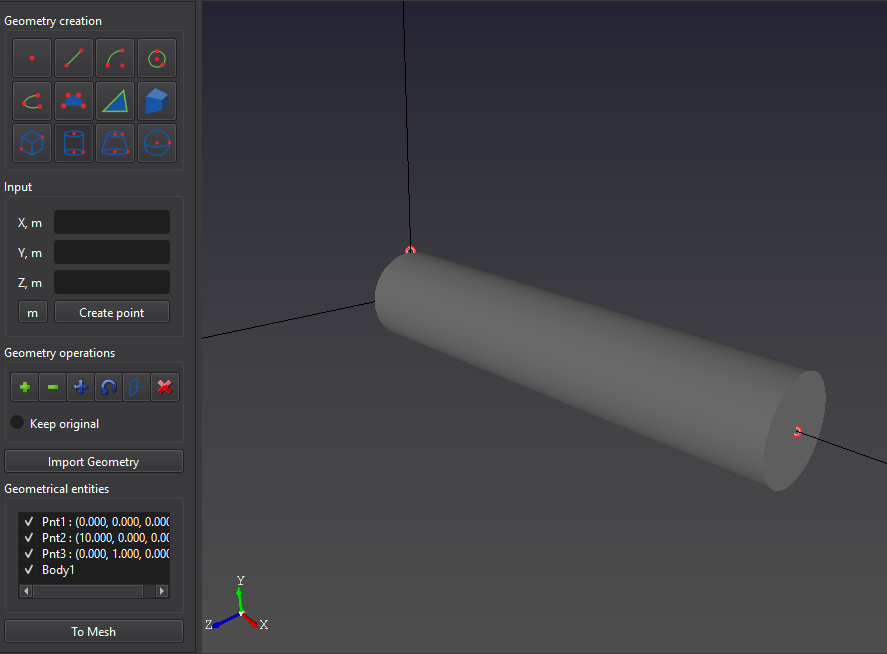Click the entities list right scroll arrow
Viewport: 887px width, 654px height.
[x=162, y=592]
